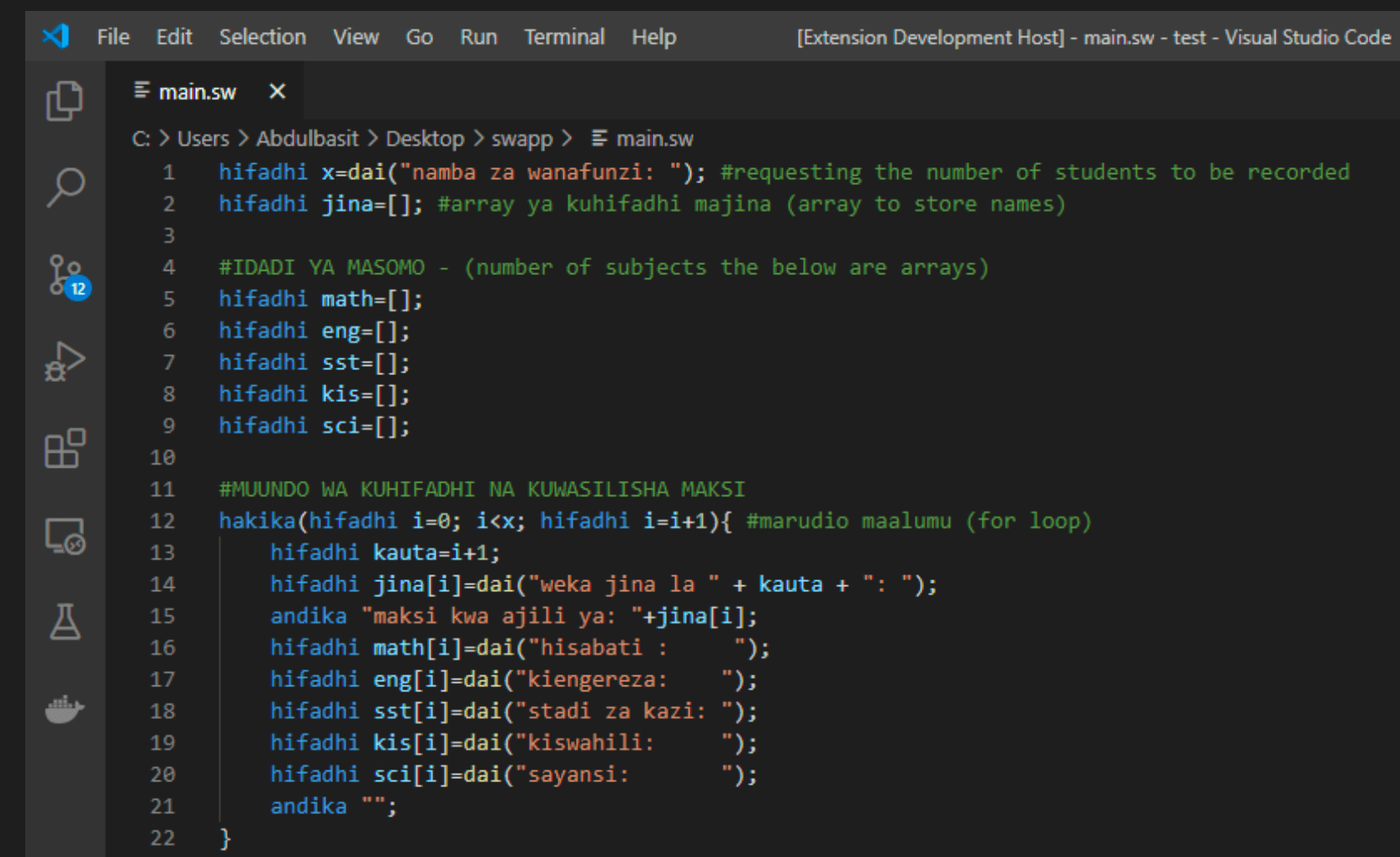
Task: Click the swapp breadcrumb segment
Action: coord(522,139)
